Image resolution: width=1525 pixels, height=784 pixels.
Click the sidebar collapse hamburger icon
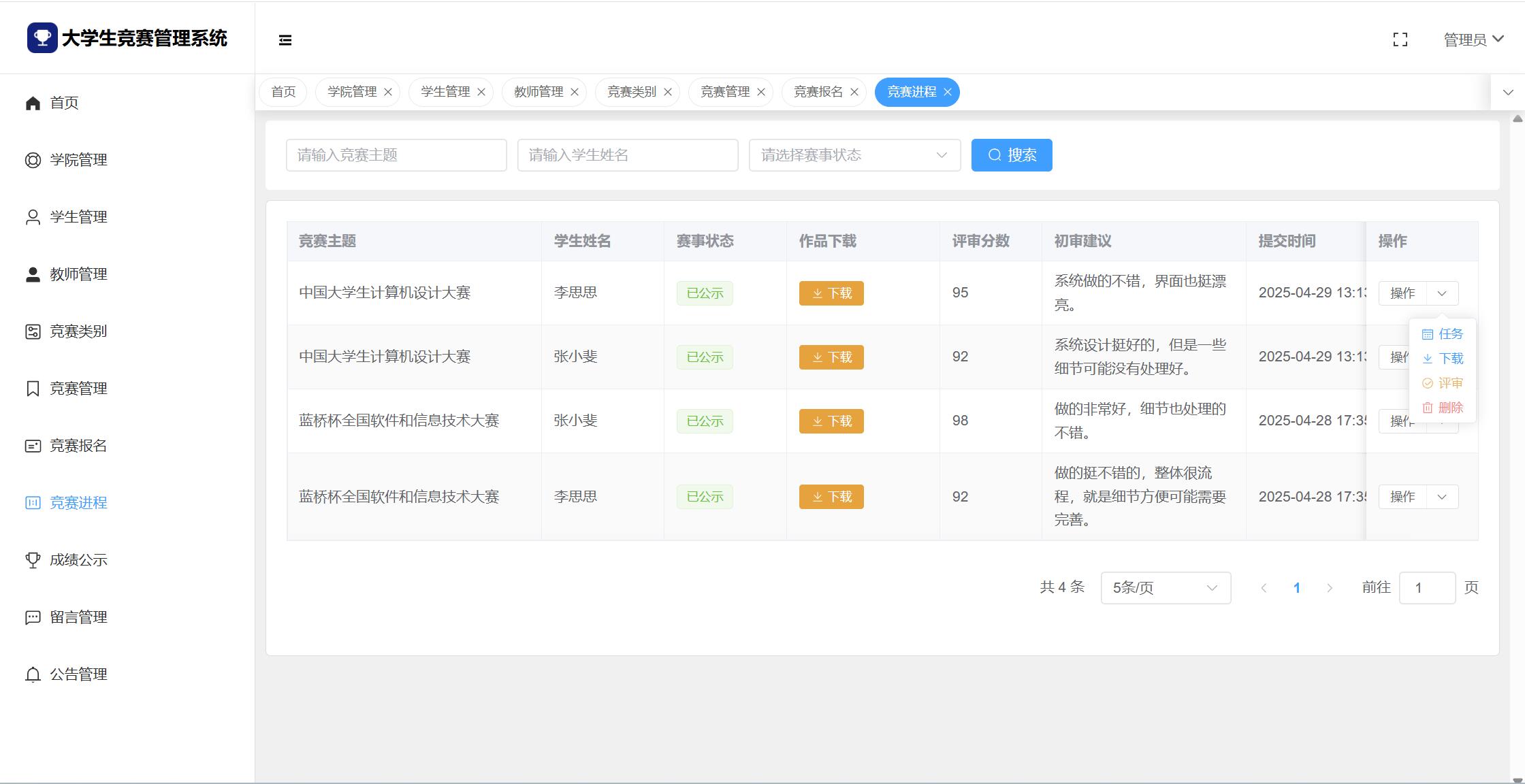[285, 40]
